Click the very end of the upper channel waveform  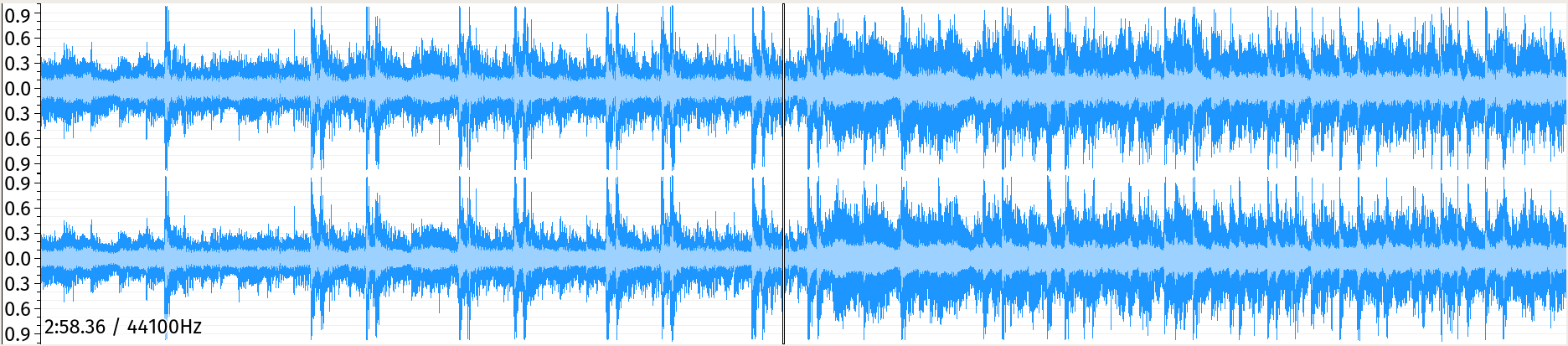(1564, 88)
